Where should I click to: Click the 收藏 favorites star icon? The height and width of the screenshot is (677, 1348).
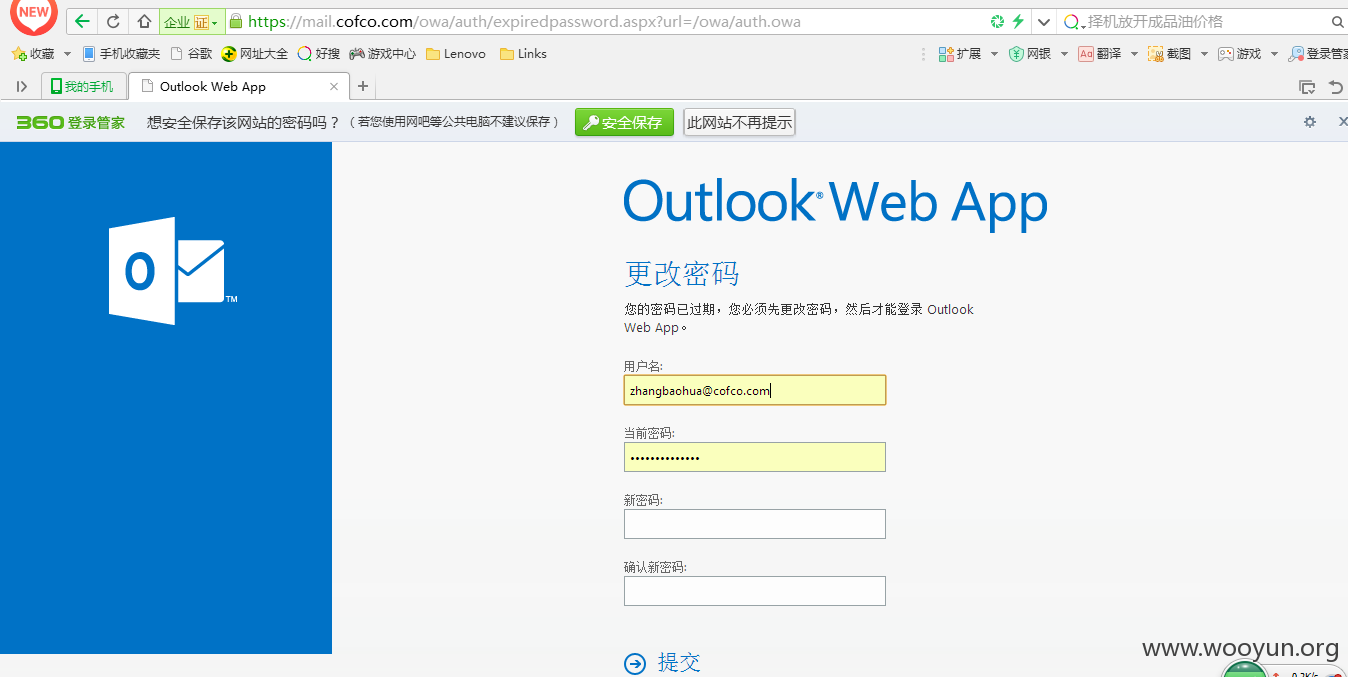19,54
